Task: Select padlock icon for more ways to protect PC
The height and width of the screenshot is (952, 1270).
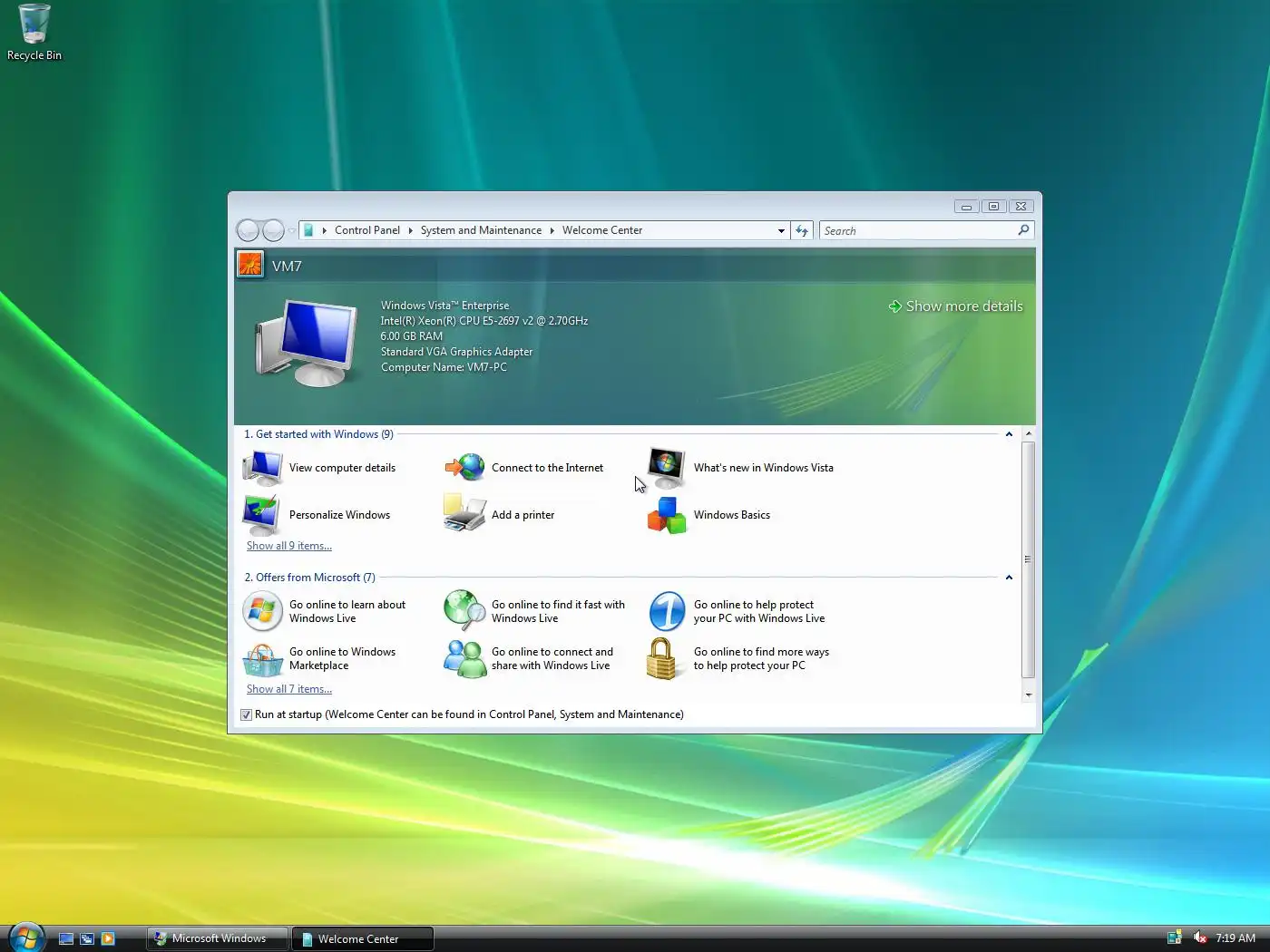Action: pyautogui.click(x=662, y=658)
